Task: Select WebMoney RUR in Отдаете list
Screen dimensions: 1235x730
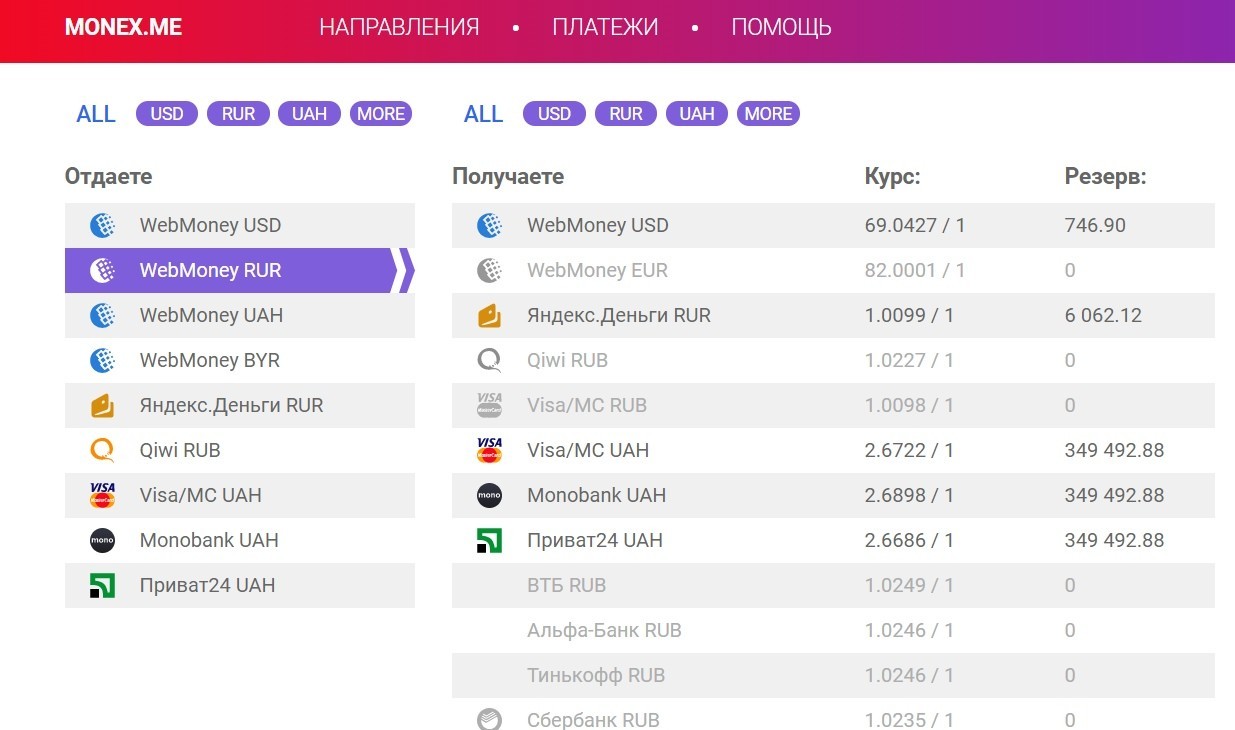Action: pos(240,270)
